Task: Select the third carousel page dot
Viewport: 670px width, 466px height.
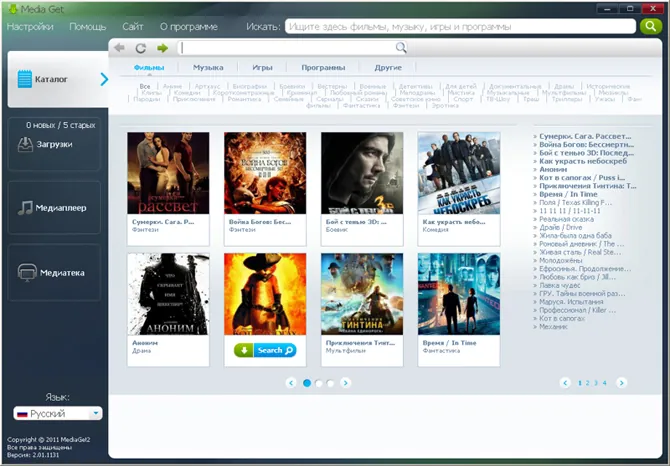Action: [330, 383]
